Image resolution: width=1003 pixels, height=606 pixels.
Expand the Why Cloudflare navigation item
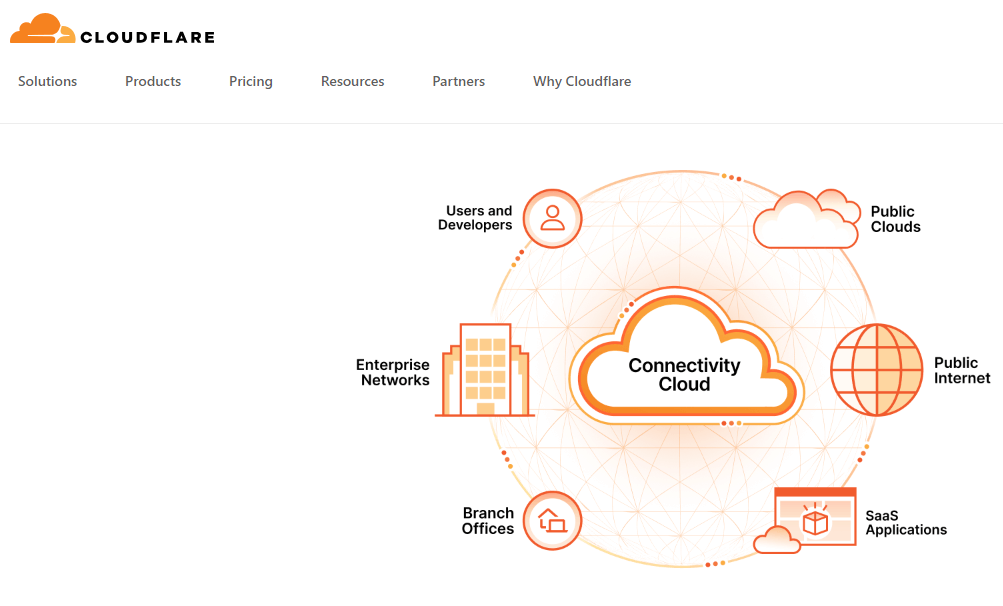pyautogui.click(x=582, y=82)
